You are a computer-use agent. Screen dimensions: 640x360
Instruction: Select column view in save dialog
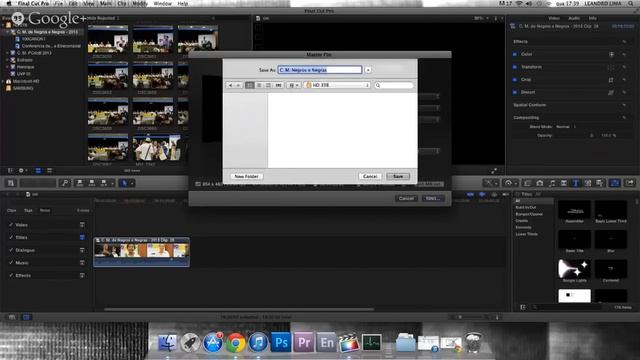(x=268, y=85)
